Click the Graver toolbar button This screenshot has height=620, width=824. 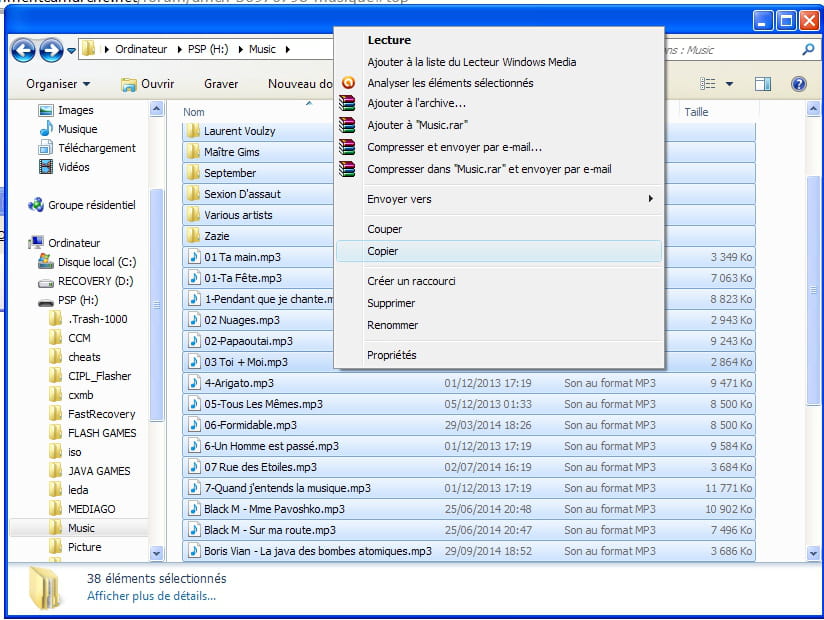(221, 84)
